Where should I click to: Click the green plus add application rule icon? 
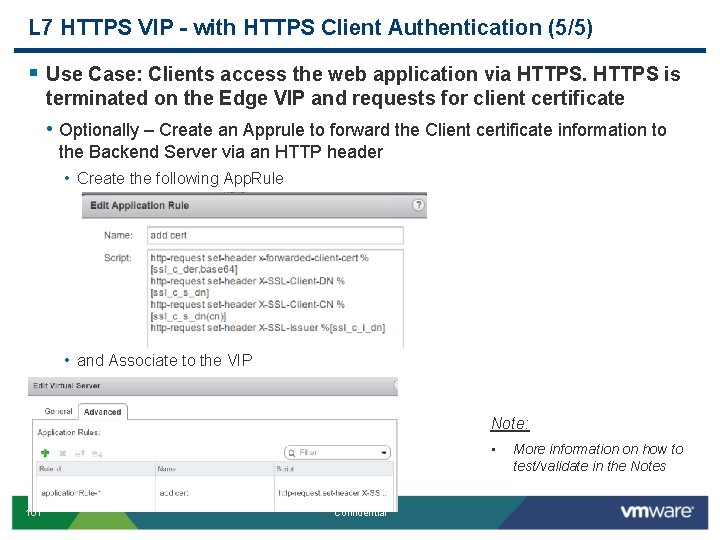point(45,453)
